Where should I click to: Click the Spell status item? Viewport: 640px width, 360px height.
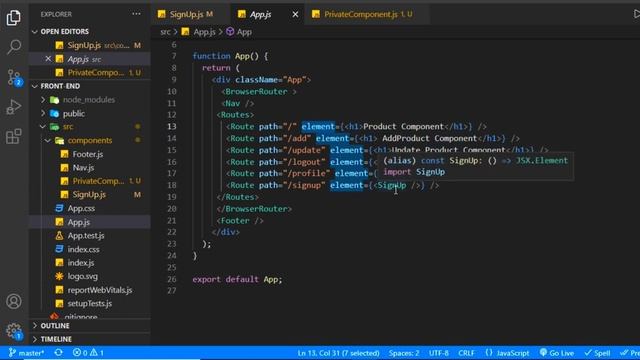[597, 353]
